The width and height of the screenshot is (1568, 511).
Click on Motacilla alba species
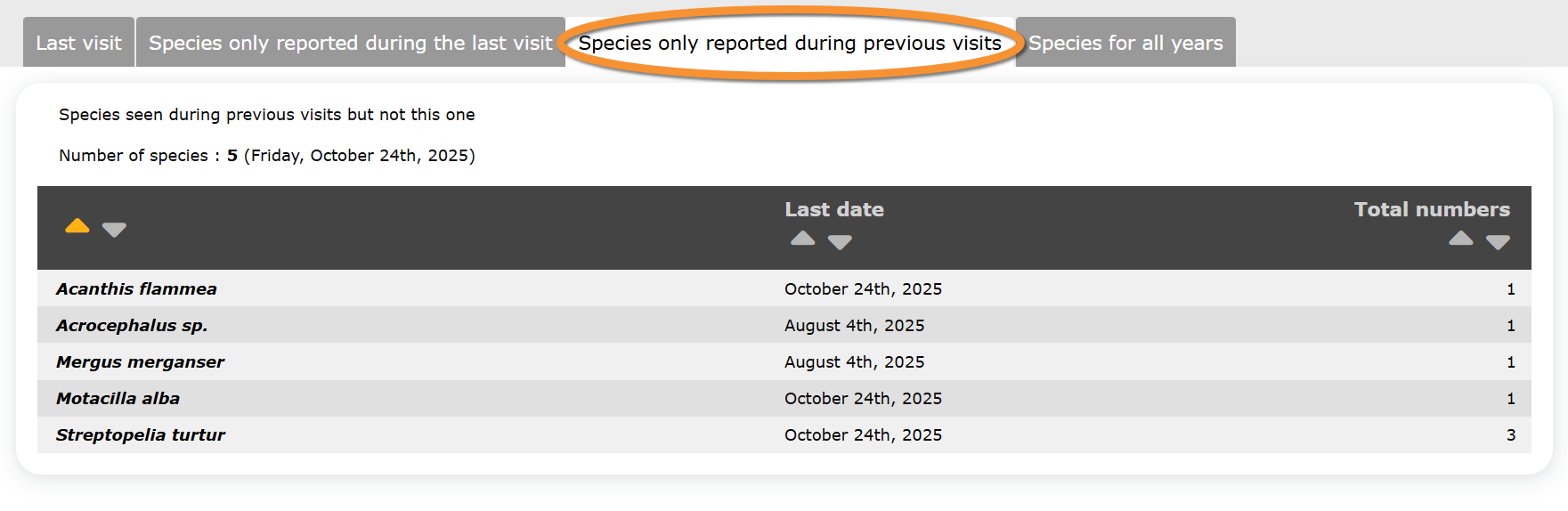click(x=118, y=398)
